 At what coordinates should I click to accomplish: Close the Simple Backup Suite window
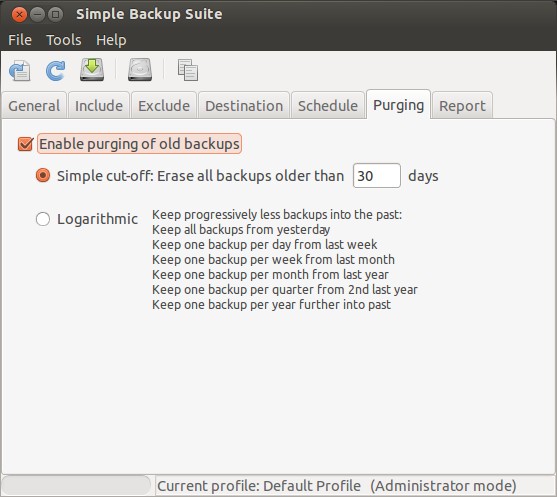pyautogui.click(x=19, y=15)
